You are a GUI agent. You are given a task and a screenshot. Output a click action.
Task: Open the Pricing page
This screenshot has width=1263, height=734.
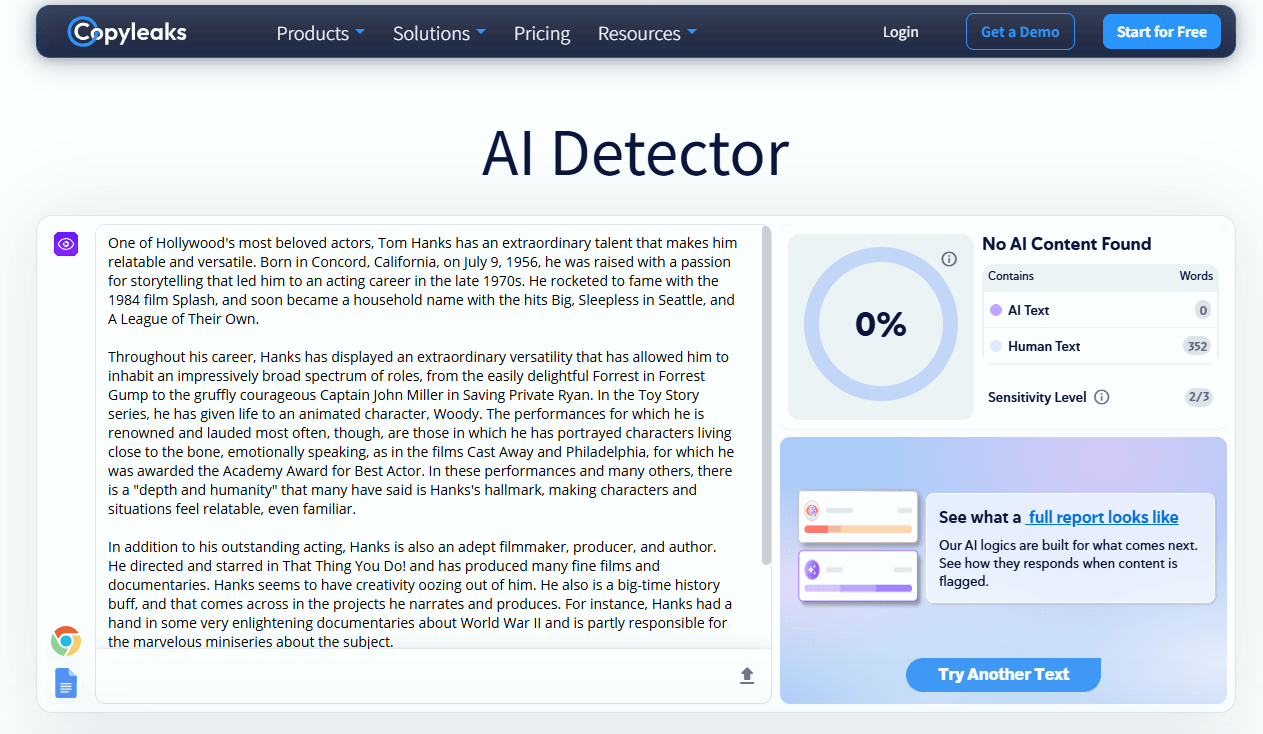coord(542,33)
